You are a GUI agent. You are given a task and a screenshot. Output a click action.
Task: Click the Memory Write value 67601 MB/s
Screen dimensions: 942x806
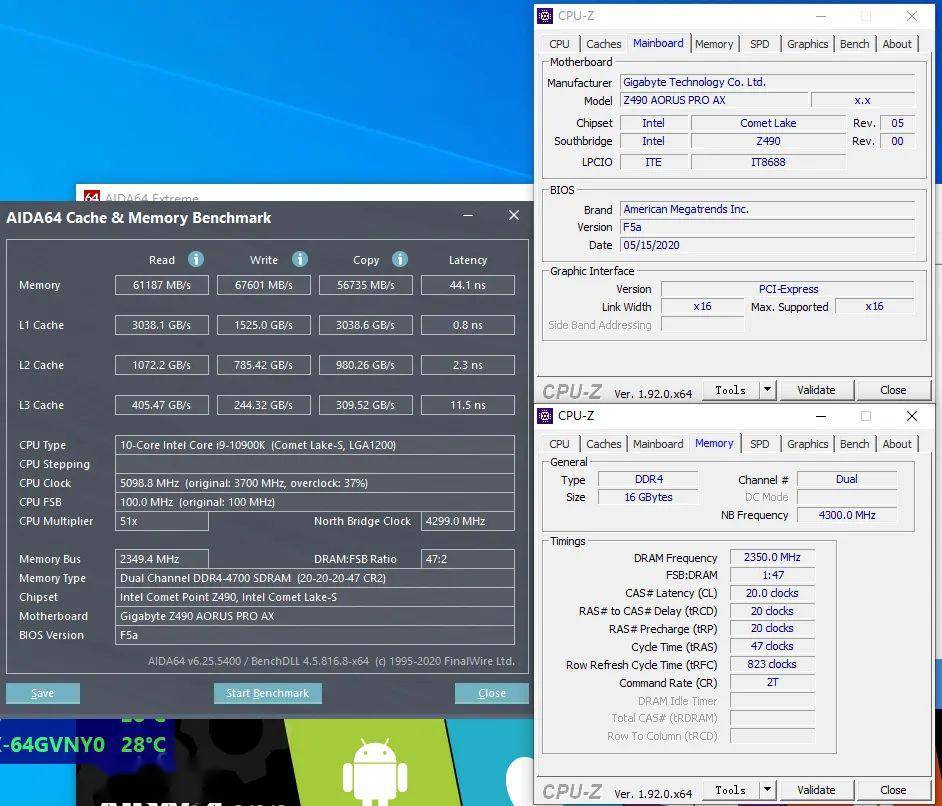[264, 285]
